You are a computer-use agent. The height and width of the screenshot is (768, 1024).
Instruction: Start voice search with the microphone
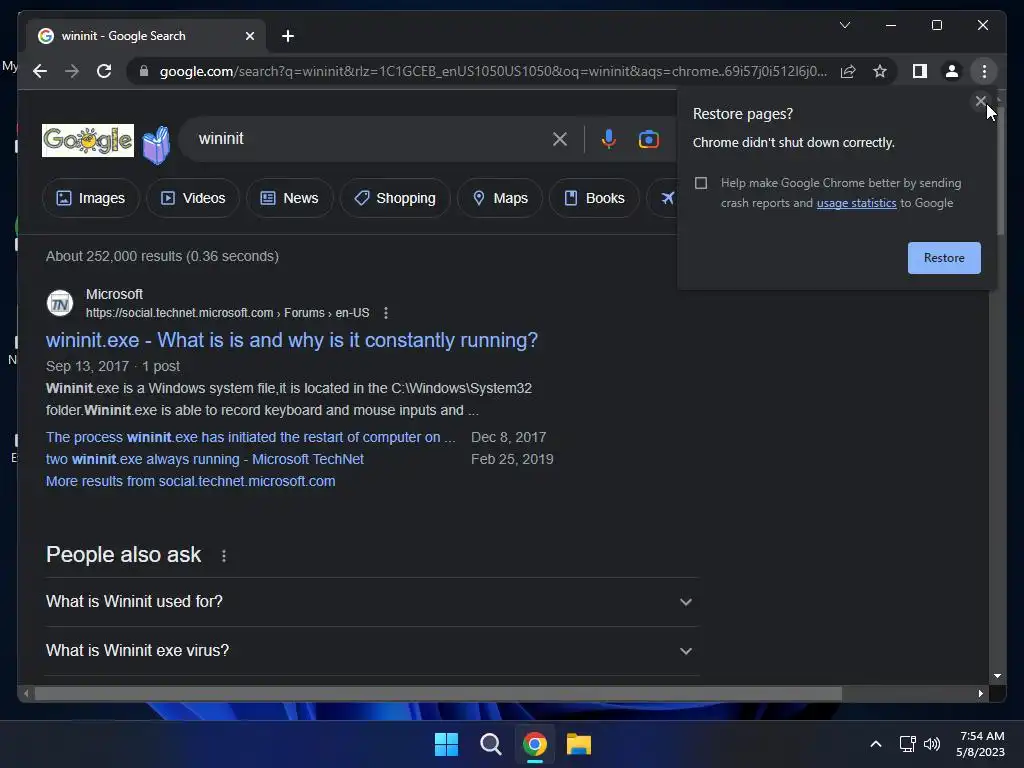pos(609,139)
